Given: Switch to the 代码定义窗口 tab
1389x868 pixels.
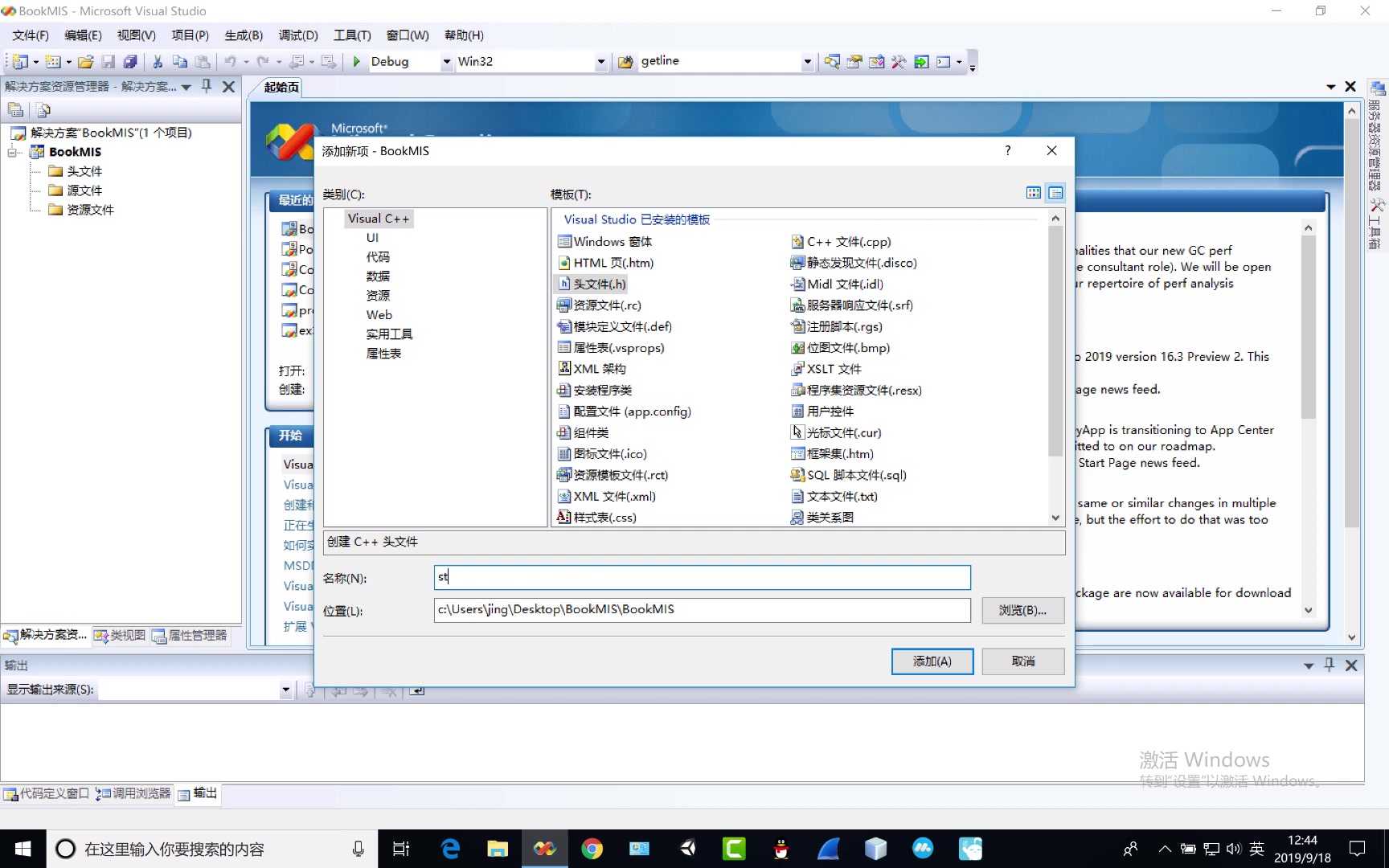Looking at the screenshot, I should point(47,794).
